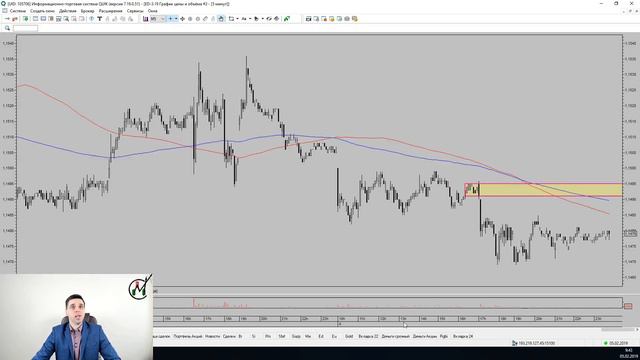Open the Действия menu

[68, 11]
